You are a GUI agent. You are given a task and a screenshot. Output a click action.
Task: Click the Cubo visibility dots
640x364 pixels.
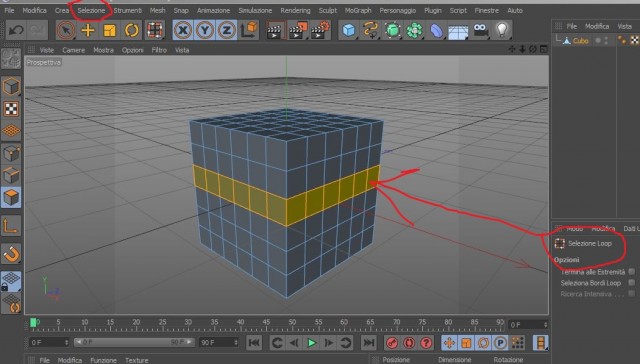[x=606, y=40]
